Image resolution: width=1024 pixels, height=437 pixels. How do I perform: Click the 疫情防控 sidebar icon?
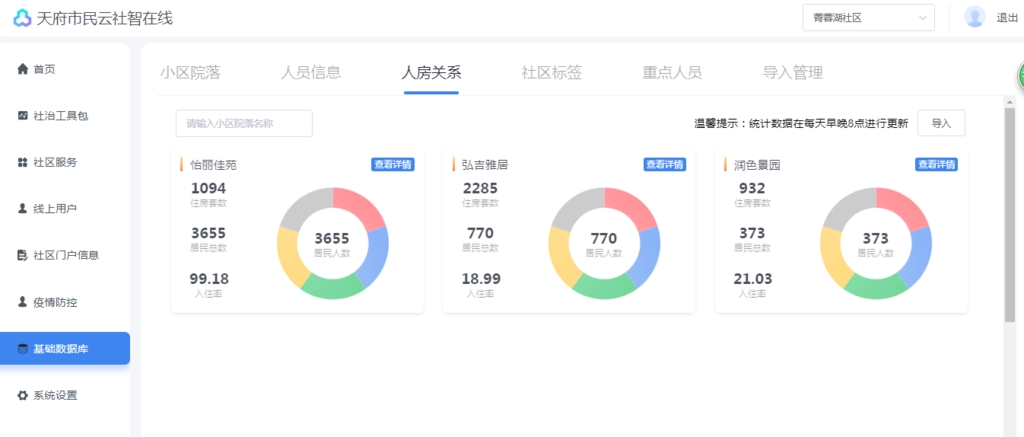[22, 301]
